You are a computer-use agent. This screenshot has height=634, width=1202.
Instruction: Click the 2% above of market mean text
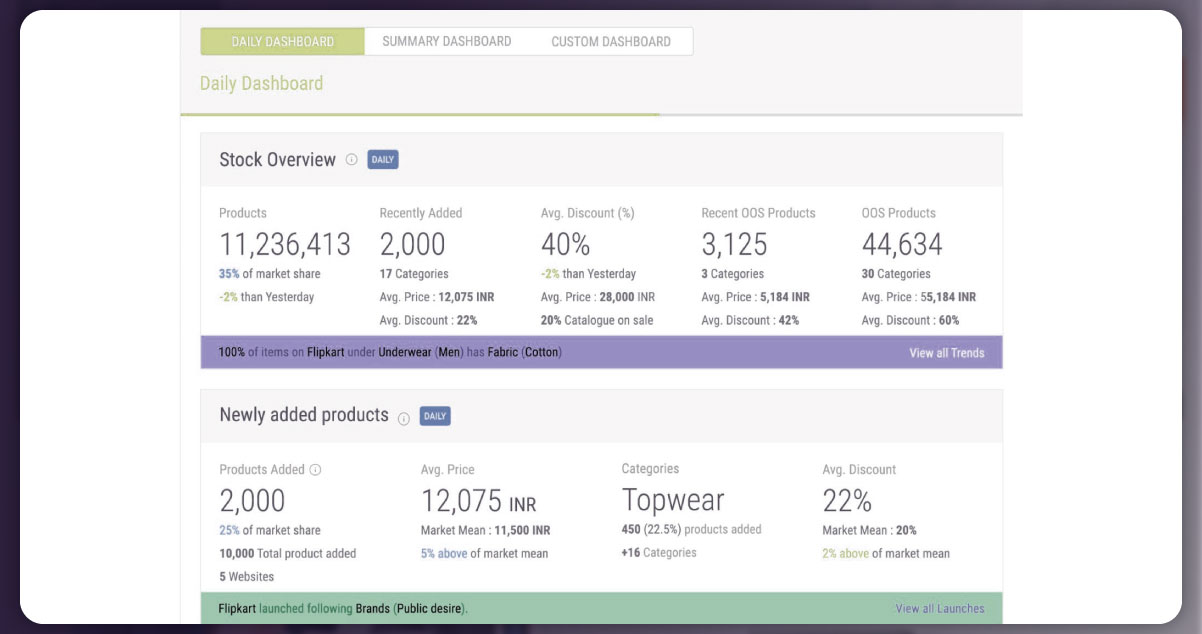886,554
